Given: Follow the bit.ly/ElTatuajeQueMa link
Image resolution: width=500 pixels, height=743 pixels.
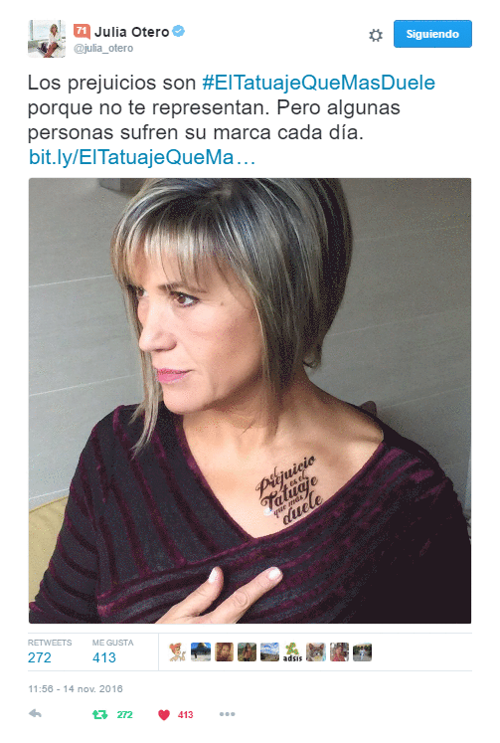Looking at the screenshot, I should pyautogui.click(x=142, y=157).
